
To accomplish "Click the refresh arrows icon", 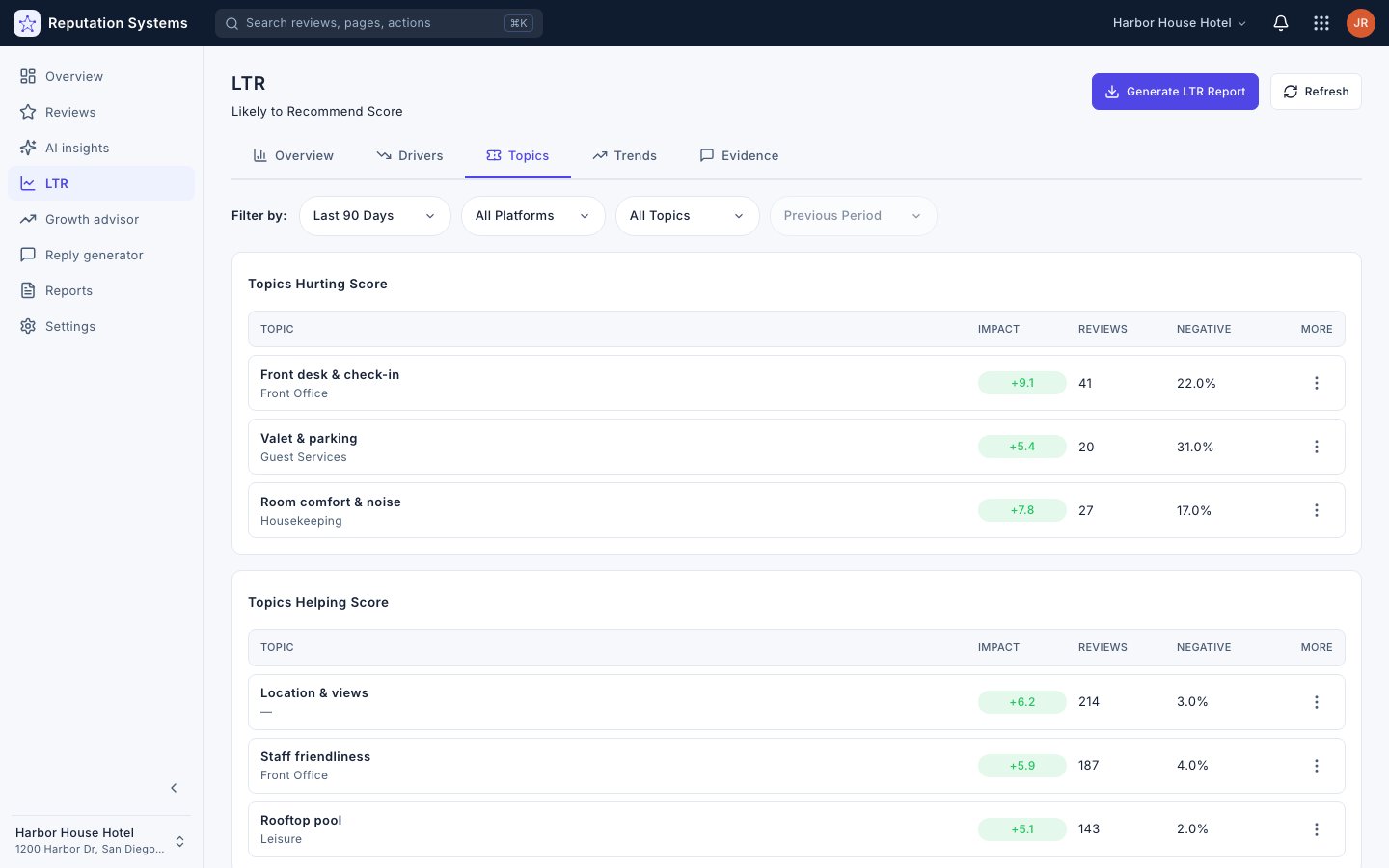I will (x=1291, y=92).
